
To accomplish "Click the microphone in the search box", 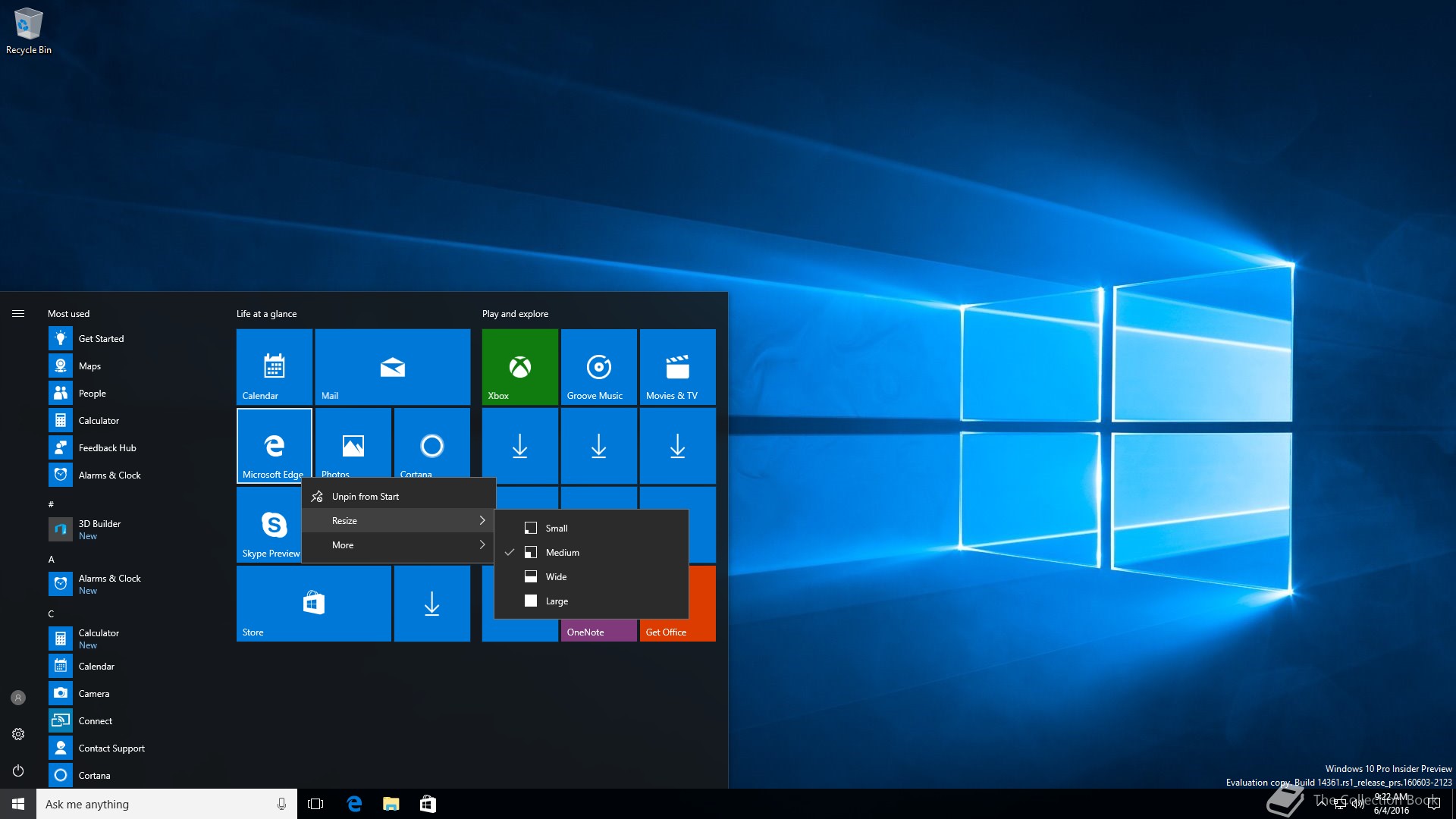I will click(281, 804).
